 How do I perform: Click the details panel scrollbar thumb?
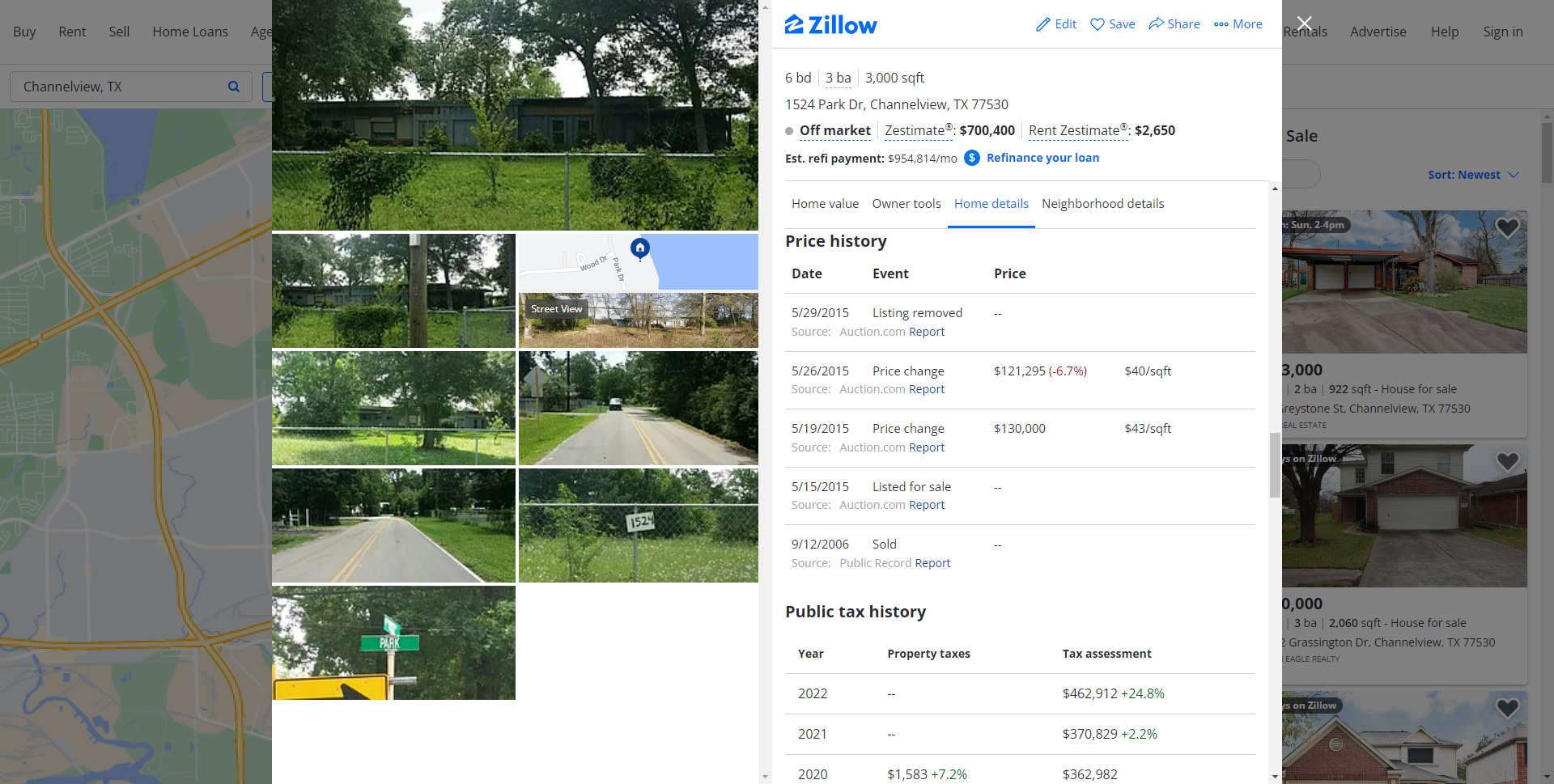click(1275, 465)
